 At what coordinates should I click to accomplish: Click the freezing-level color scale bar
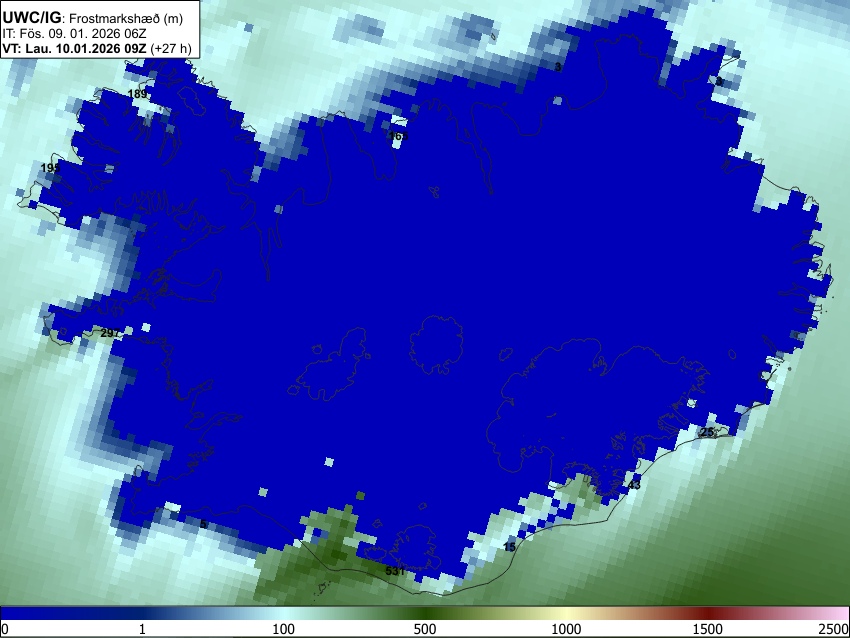pyautogui.click(x=425, y=614)
